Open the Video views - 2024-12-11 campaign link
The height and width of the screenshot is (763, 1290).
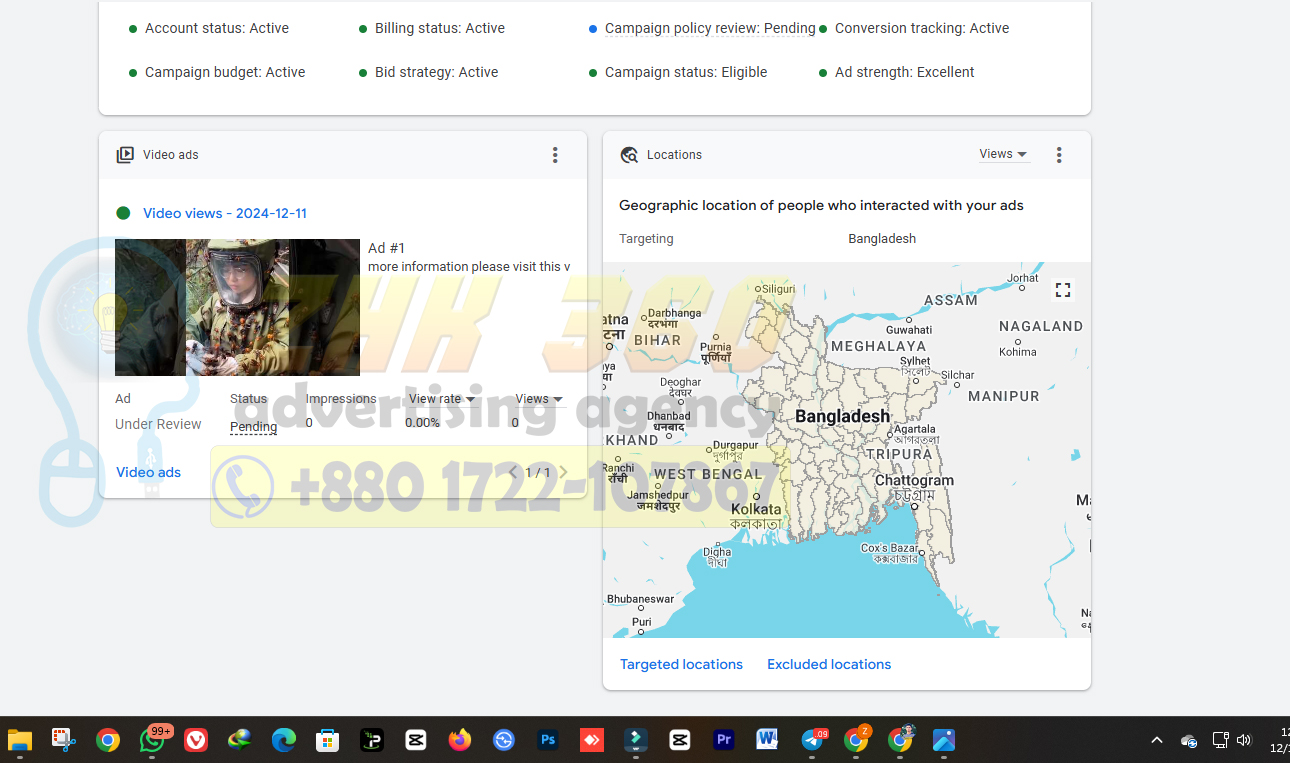[x=225, y=213]
